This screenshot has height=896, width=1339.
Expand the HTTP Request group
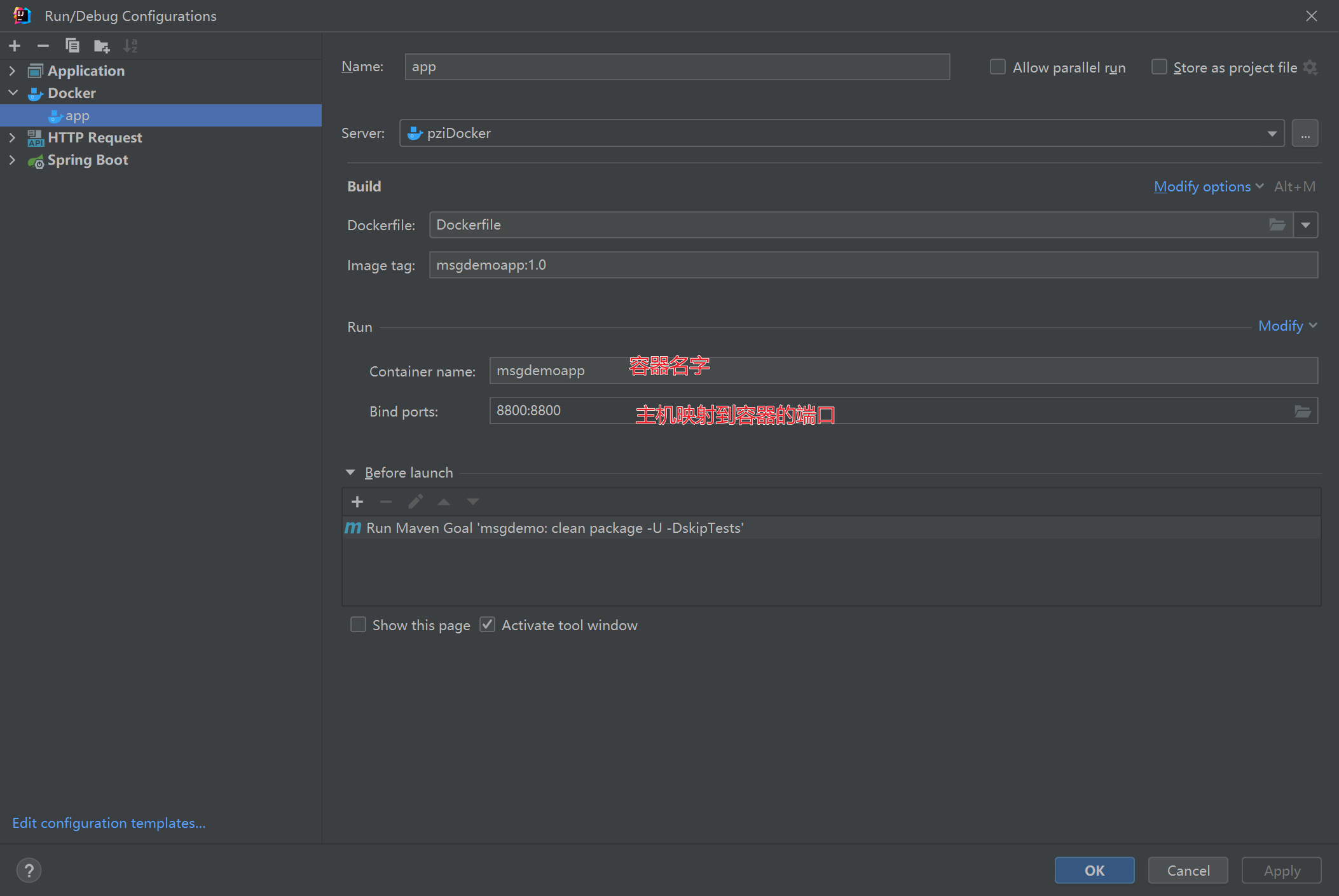pos(12,137)
